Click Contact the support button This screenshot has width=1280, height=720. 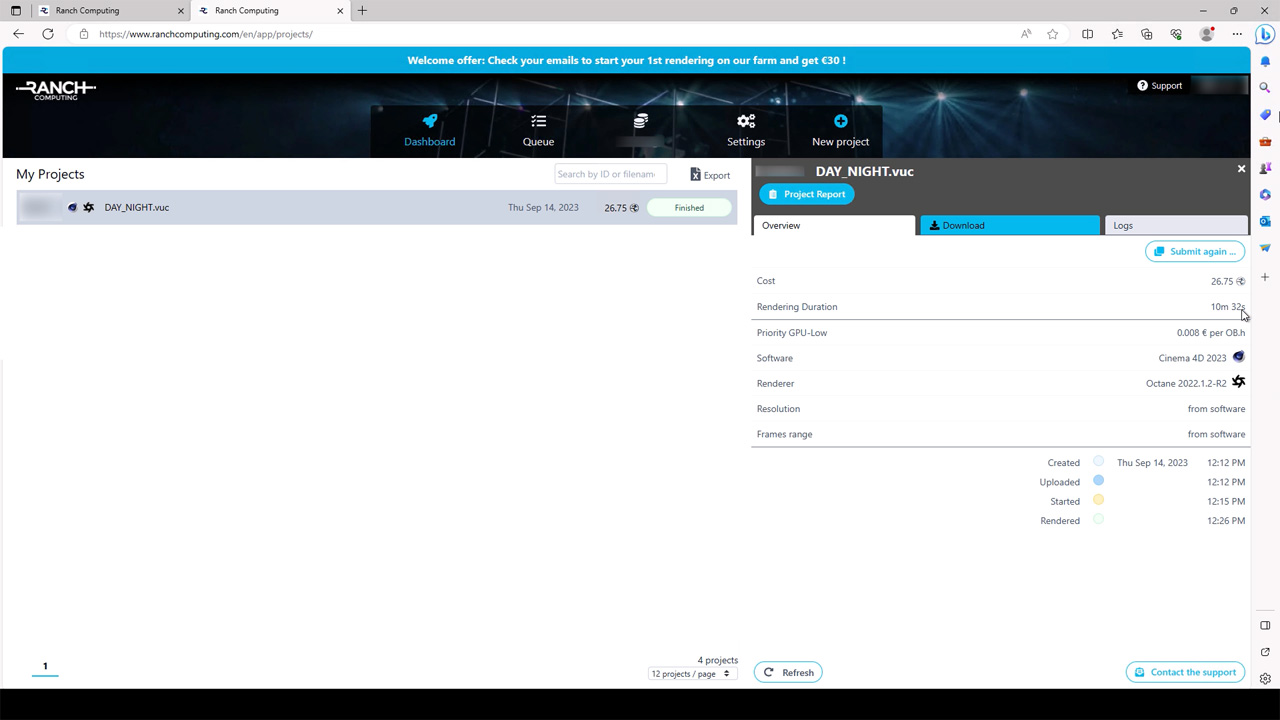tap(1186, 673)
